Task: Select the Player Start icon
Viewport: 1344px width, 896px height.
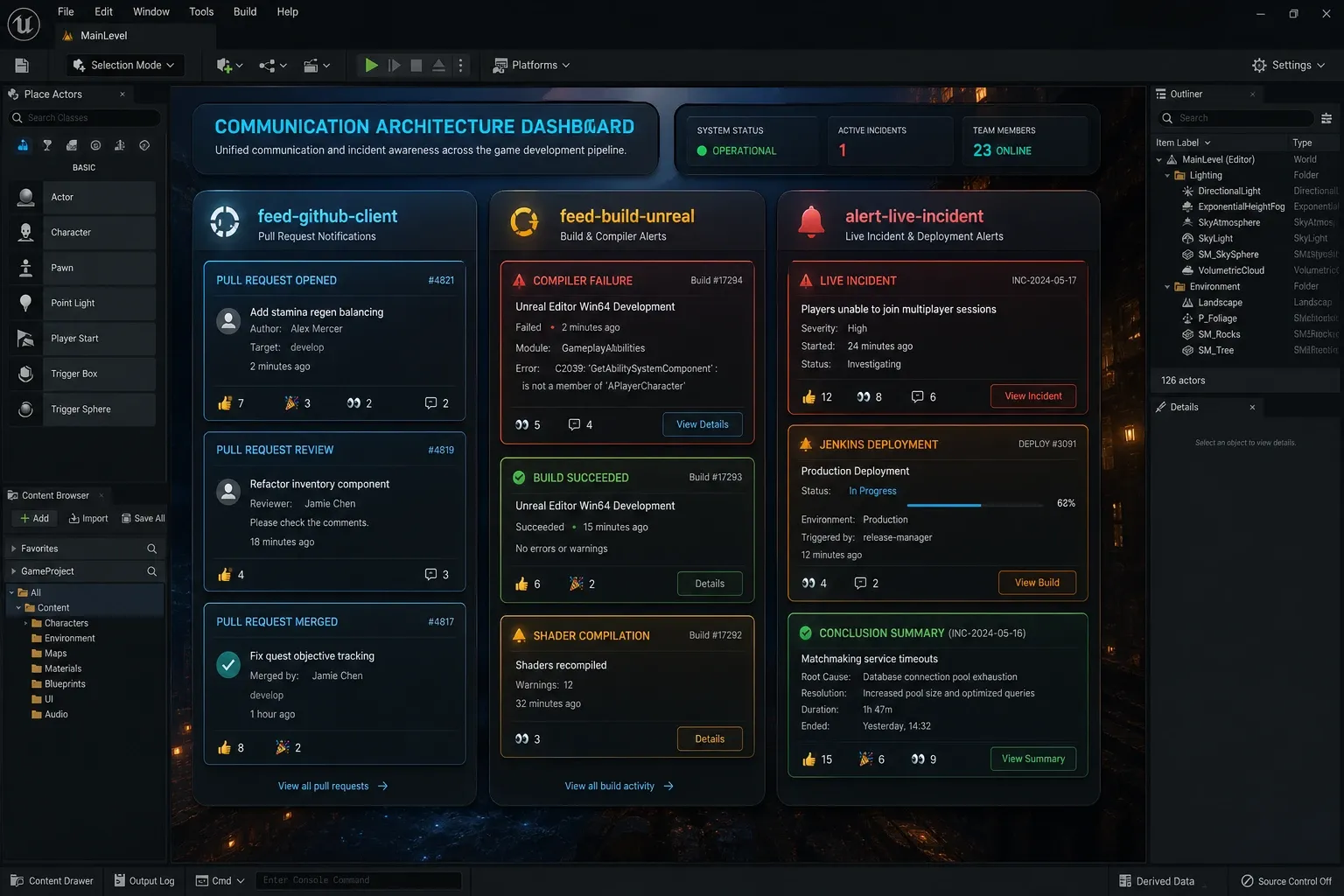Action: 26,339
